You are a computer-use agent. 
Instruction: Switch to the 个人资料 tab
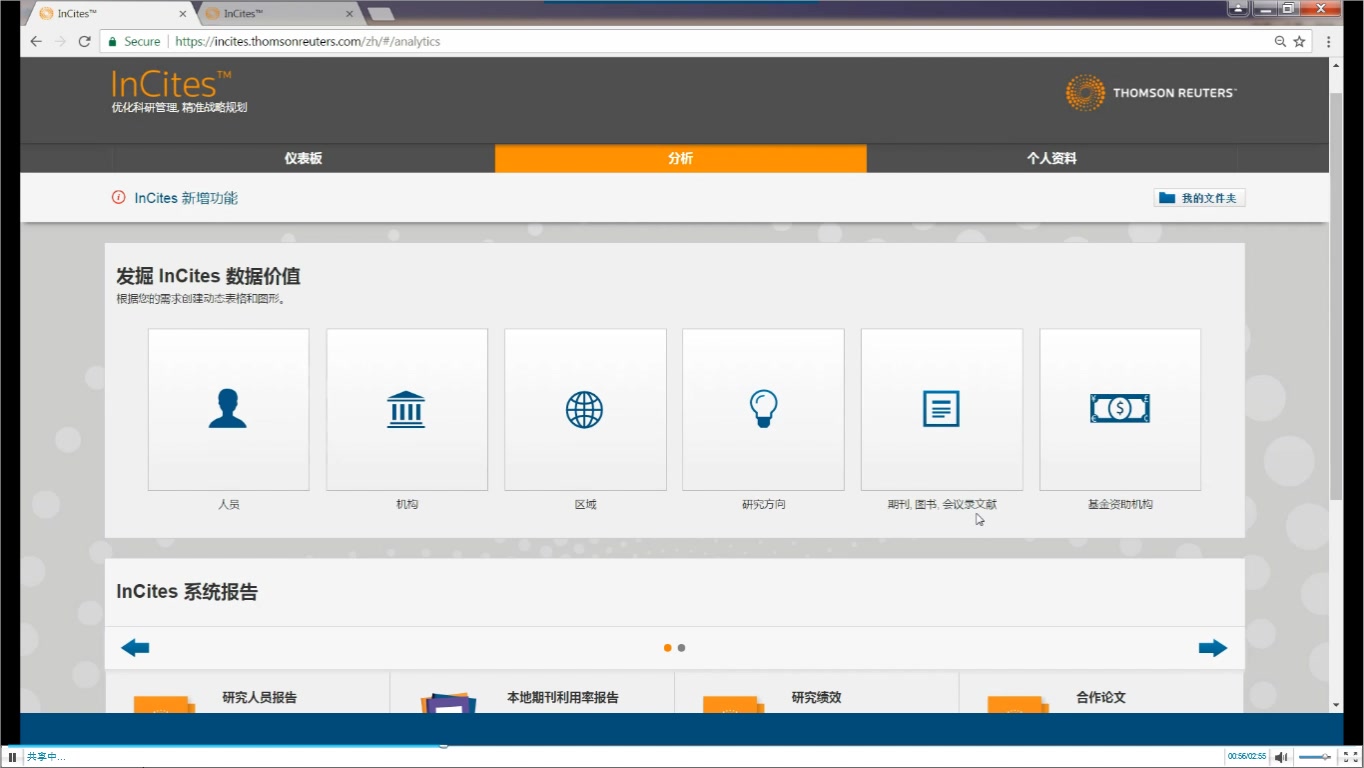1052,158
